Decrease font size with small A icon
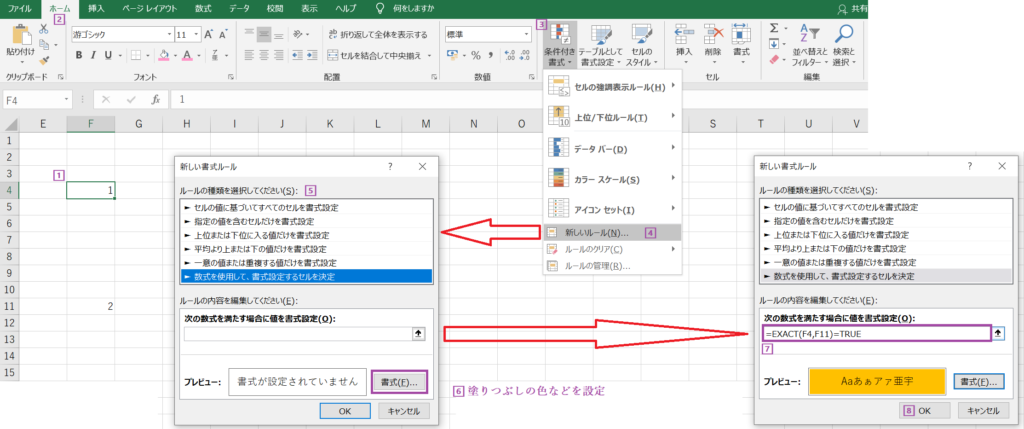Viewport: 1024px width, 429px height. pos(223,35)
